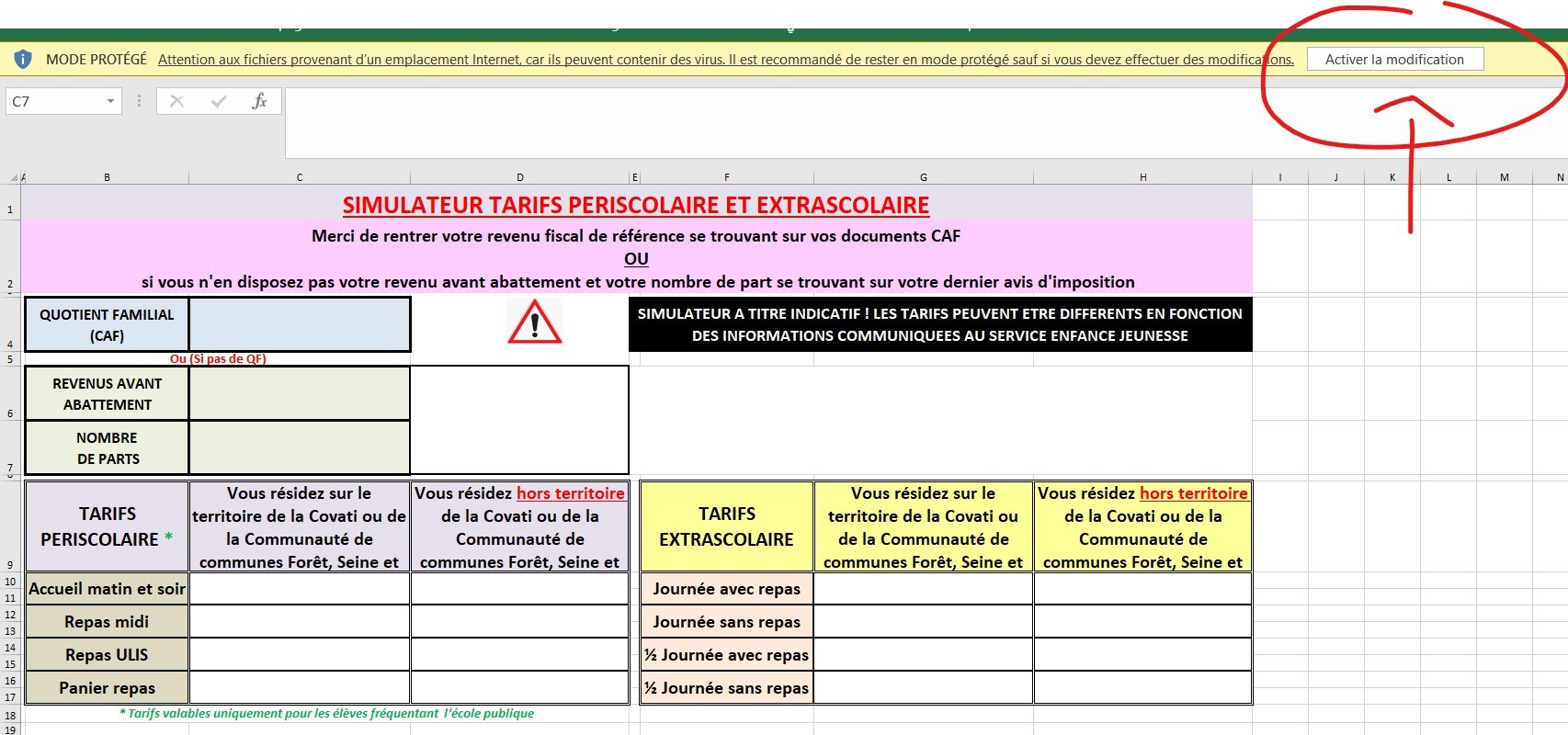
Task: Click the Accueil matin et soir row label
Action: [x=107, y=589]
